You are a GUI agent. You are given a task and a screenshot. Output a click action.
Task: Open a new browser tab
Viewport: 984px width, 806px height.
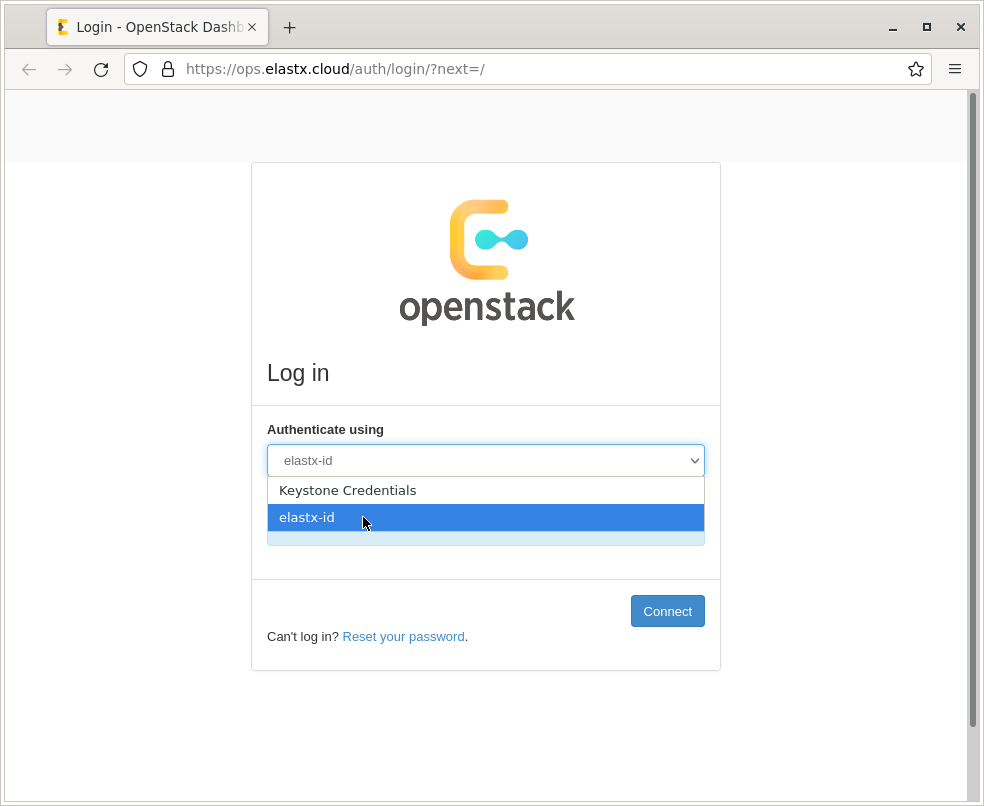[x=289, y=27]
